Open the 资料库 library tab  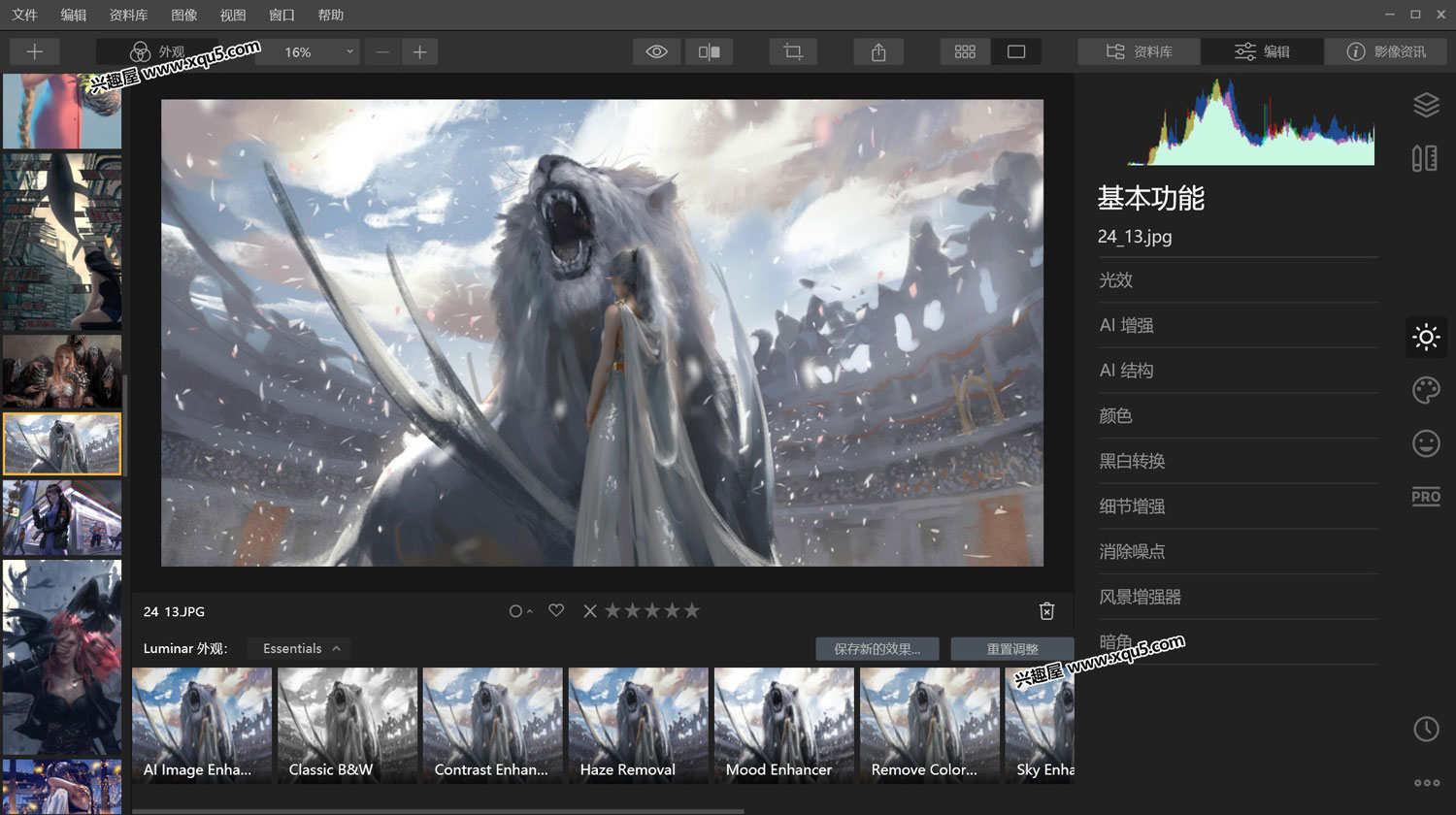[x=1139, y=51]
